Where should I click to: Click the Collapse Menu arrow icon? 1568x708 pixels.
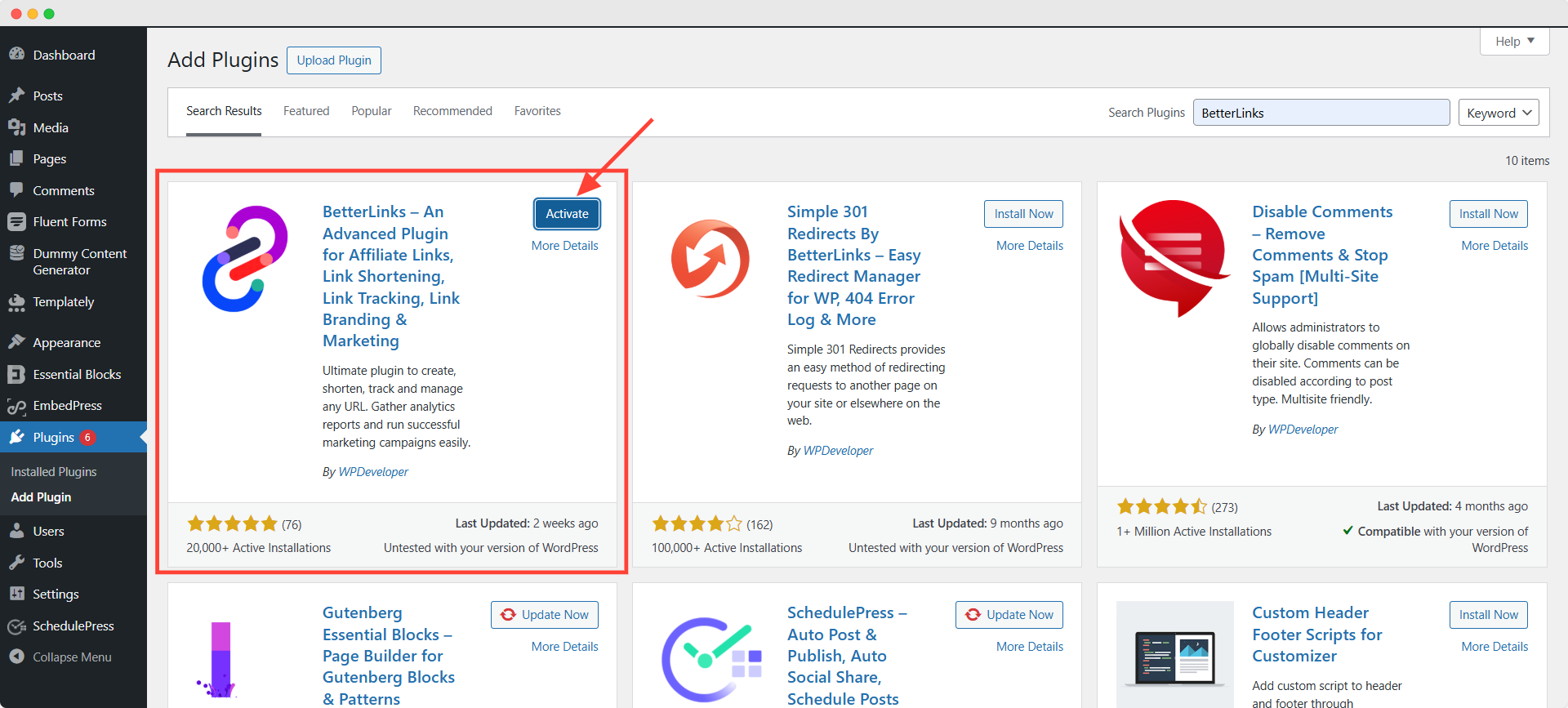[x=16, y=657]
